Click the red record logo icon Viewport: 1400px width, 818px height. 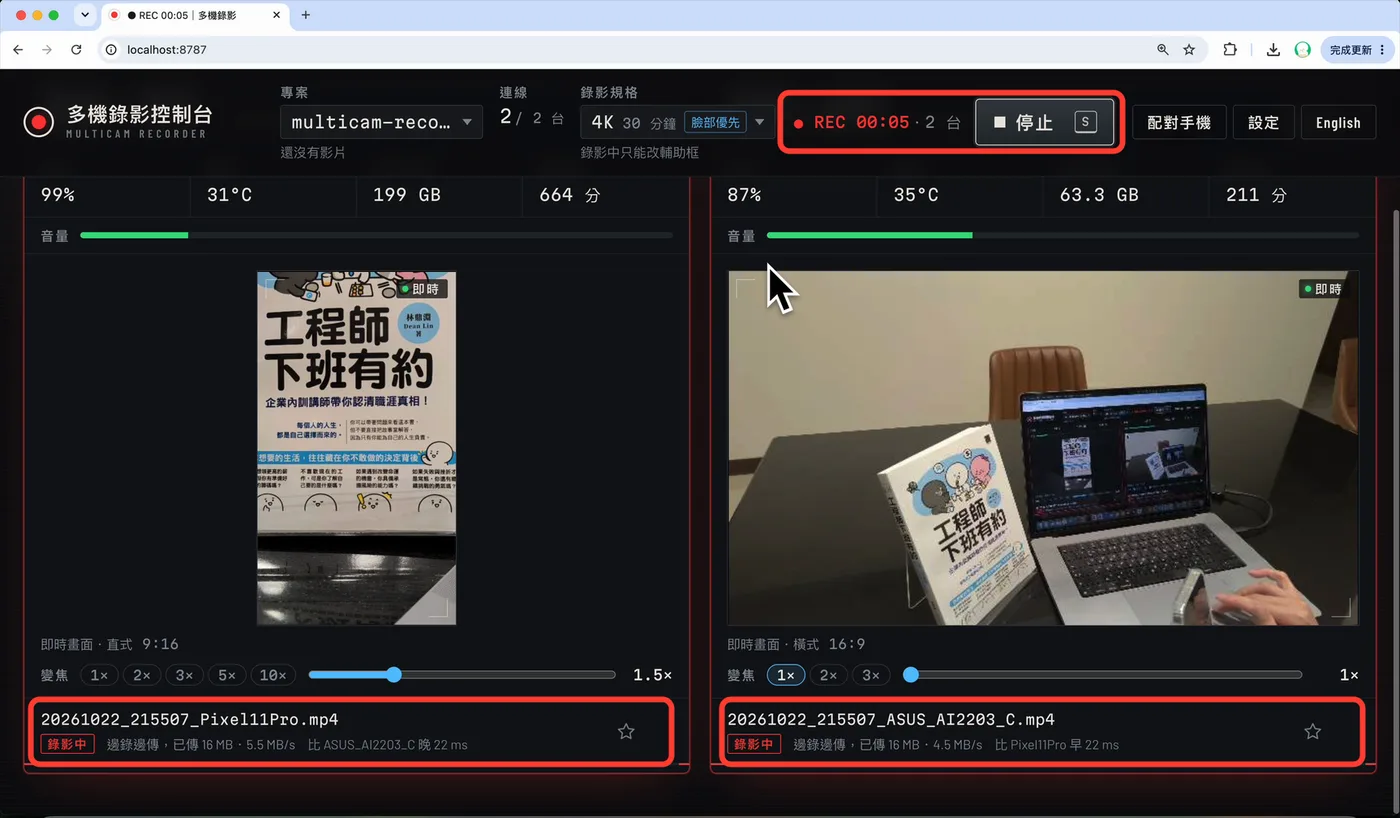click(38, 122)
